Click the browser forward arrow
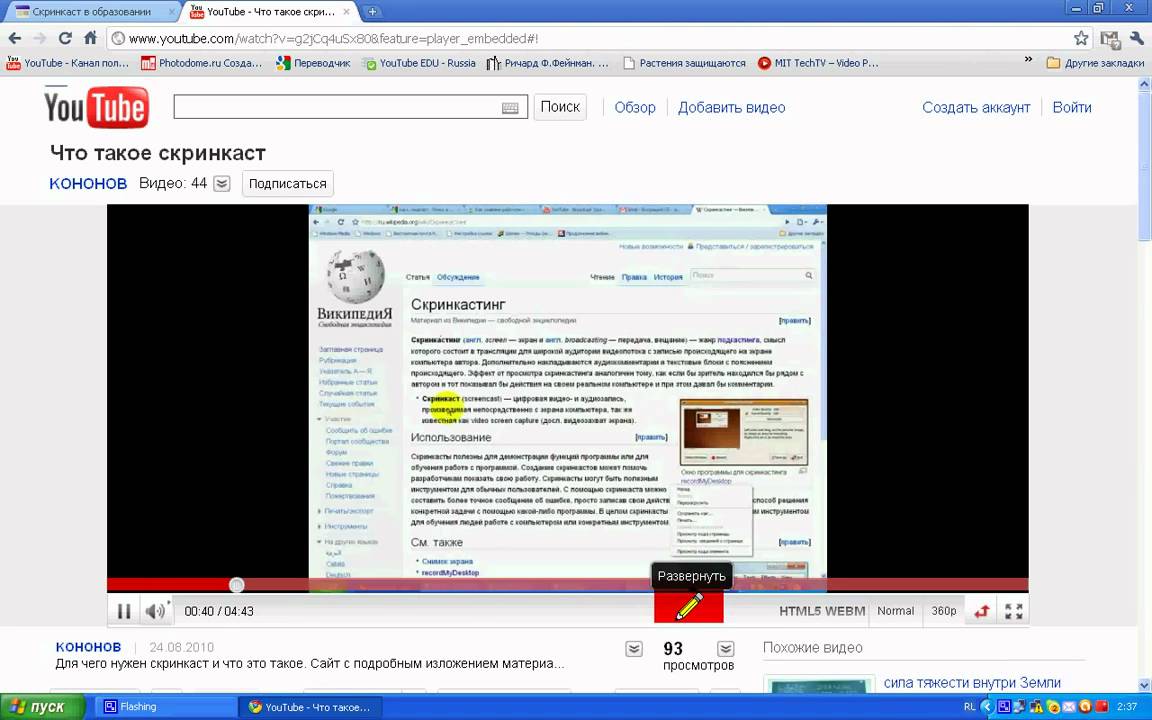The width and height of the screenshot is (1152, 720). (40, 38)
